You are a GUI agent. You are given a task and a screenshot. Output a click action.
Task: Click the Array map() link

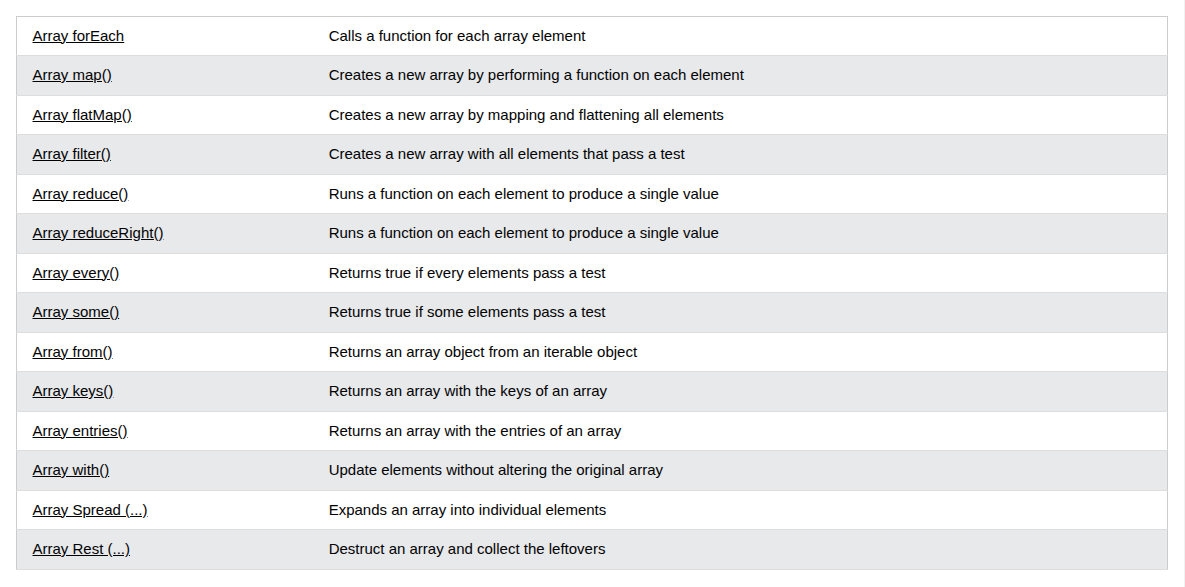[71, 75]
